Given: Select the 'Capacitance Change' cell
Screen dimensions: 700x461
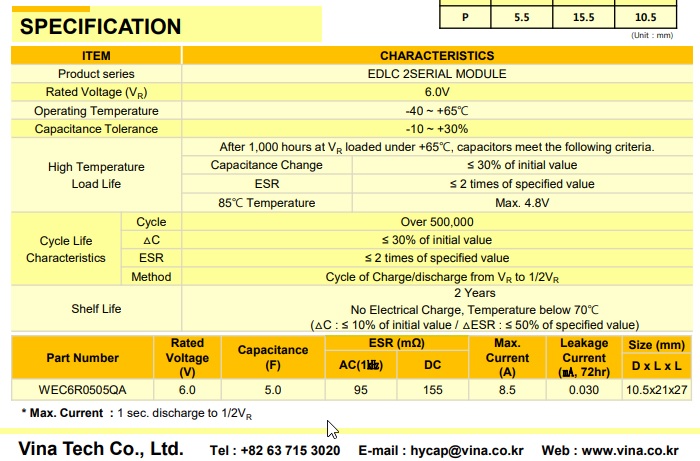Looking at the screenshot, I should click(267, 165).
